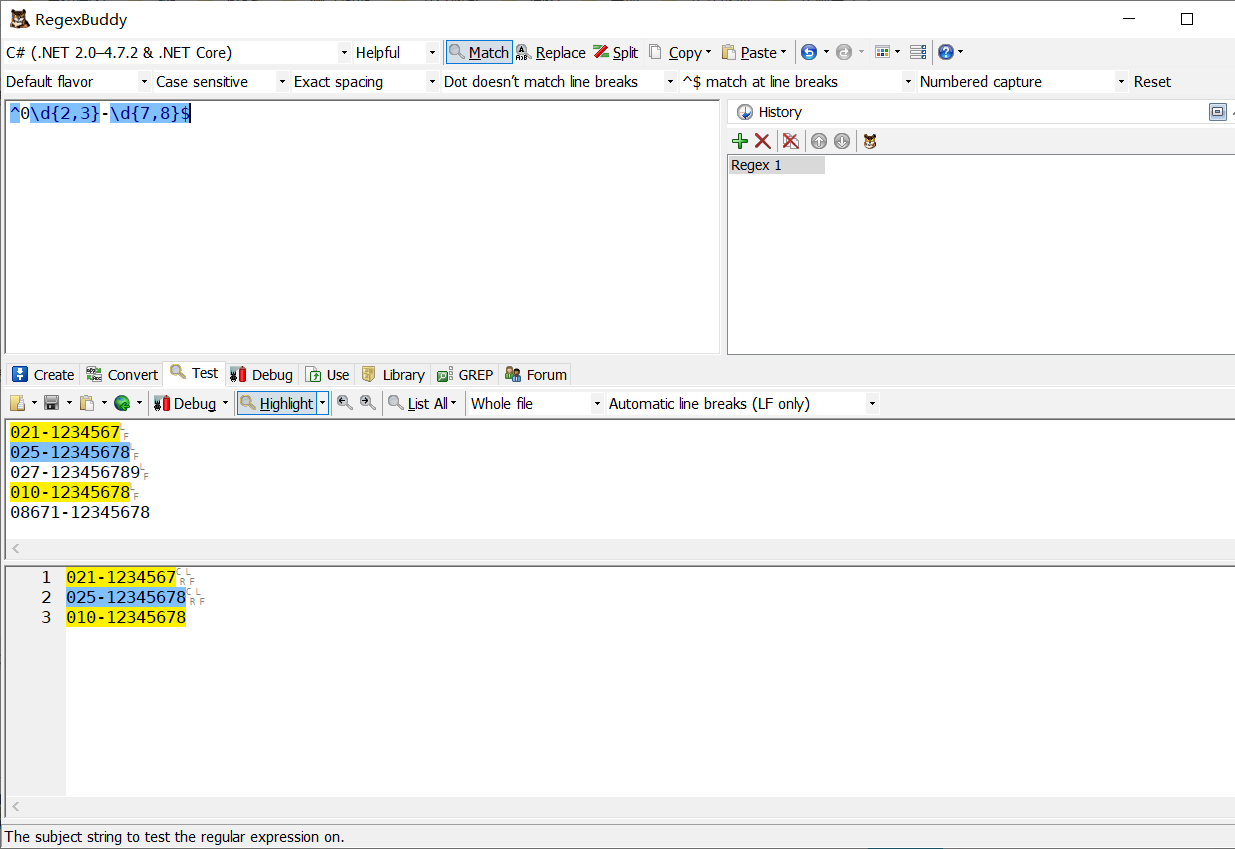
Task: Open the Default flavor dropdown
Action: [77, 81]
